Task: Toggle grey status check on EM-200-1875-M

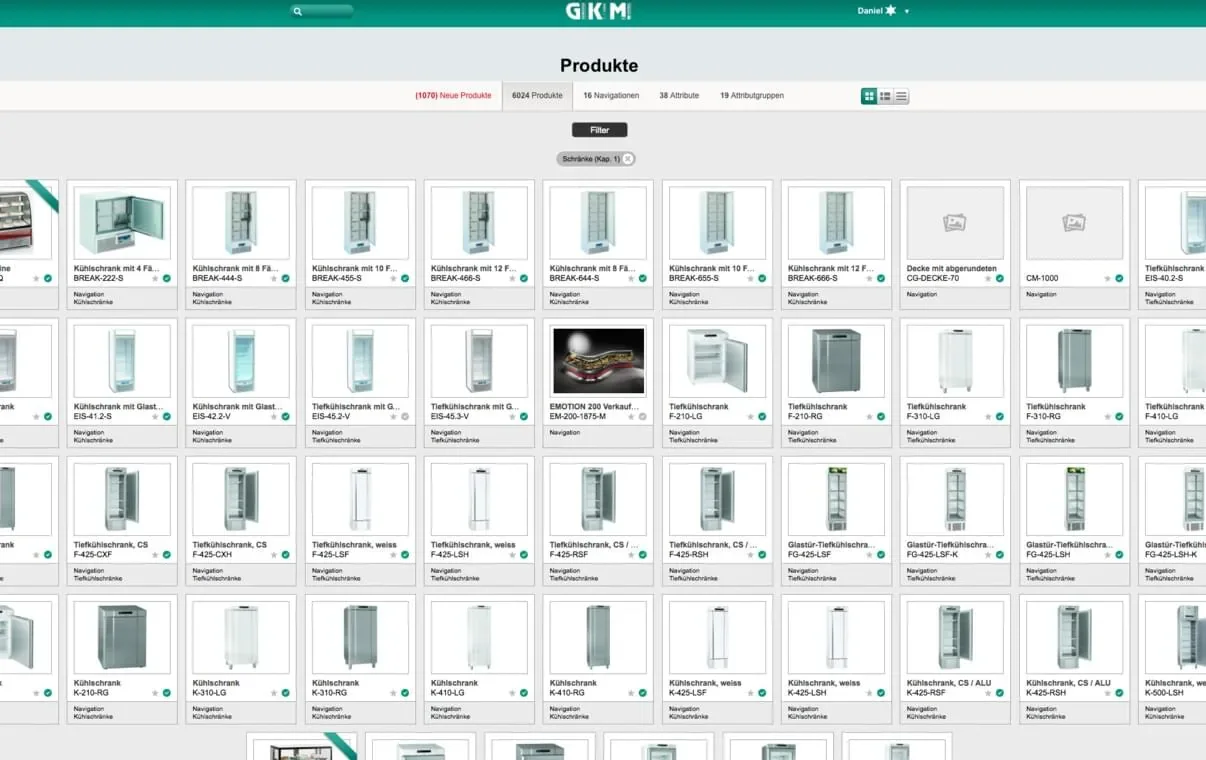Action: [643, 416]
